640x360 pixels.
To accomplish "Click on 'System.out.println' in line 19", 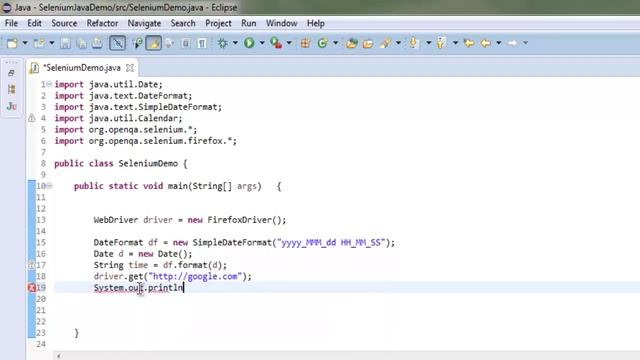I will pyautogui.click(x=138, y=288).
